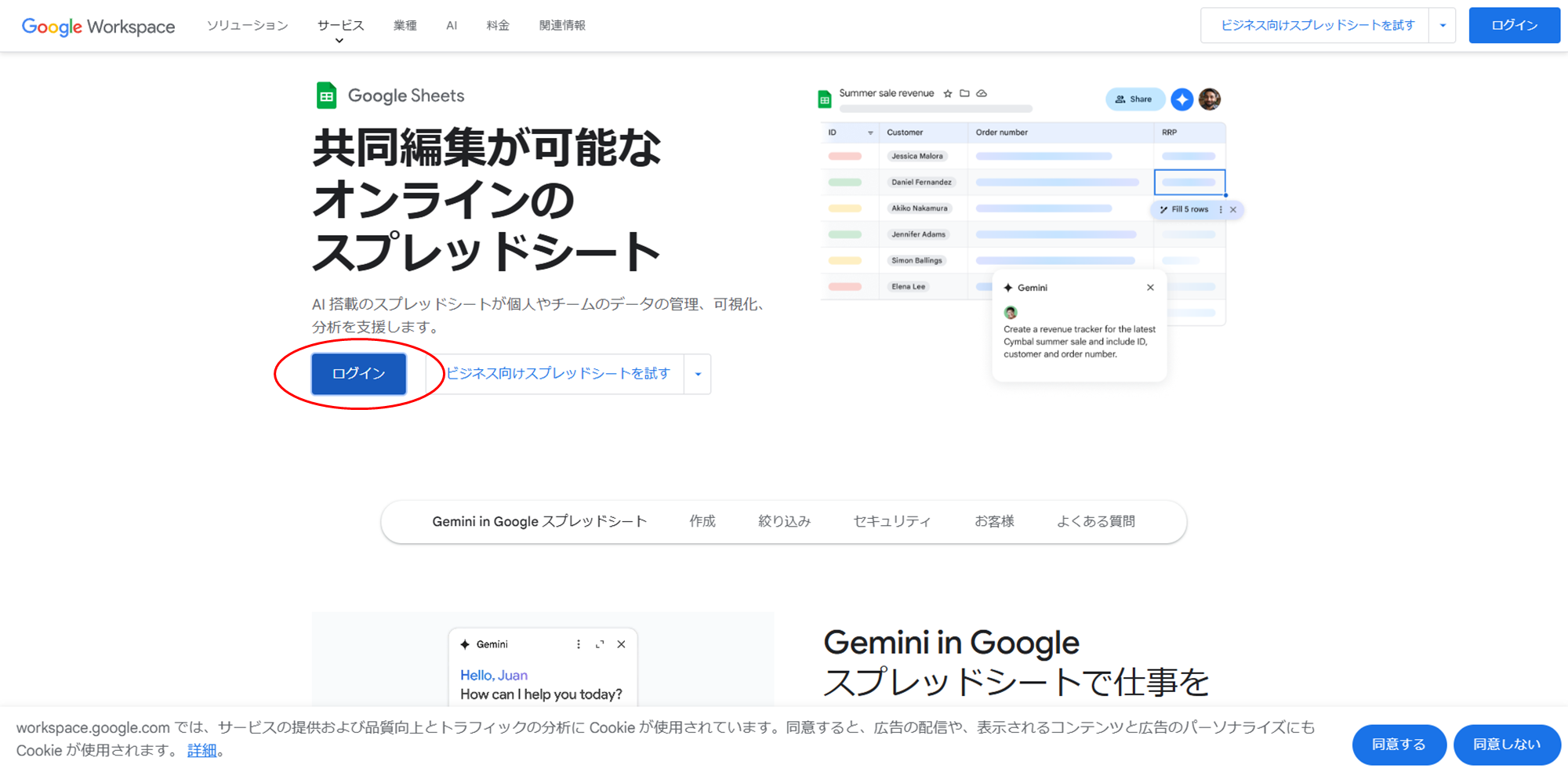
Task: Select the 絞り込み tab
Action: (x=784, y=521)
